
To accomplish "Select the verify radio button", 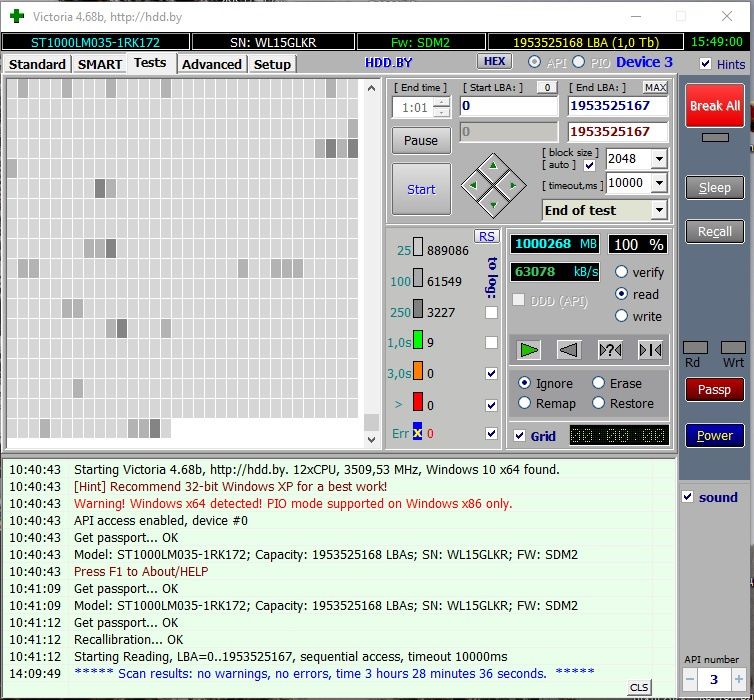I will click(621, 272).
